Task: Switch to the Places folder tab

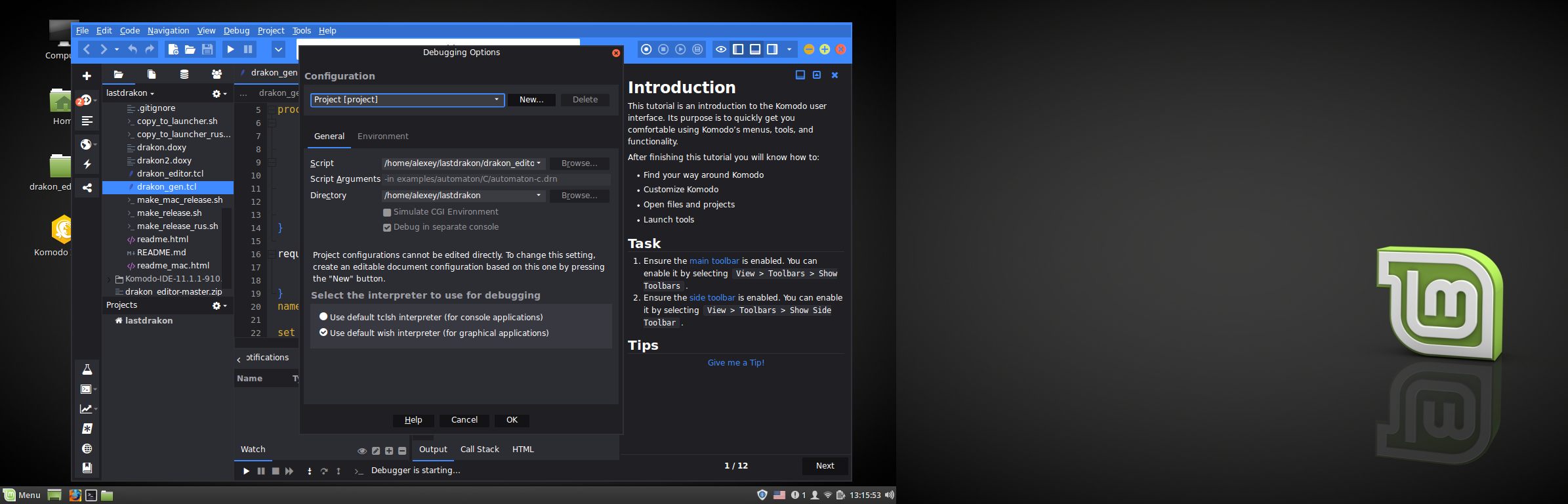Action: coord(118,74)
